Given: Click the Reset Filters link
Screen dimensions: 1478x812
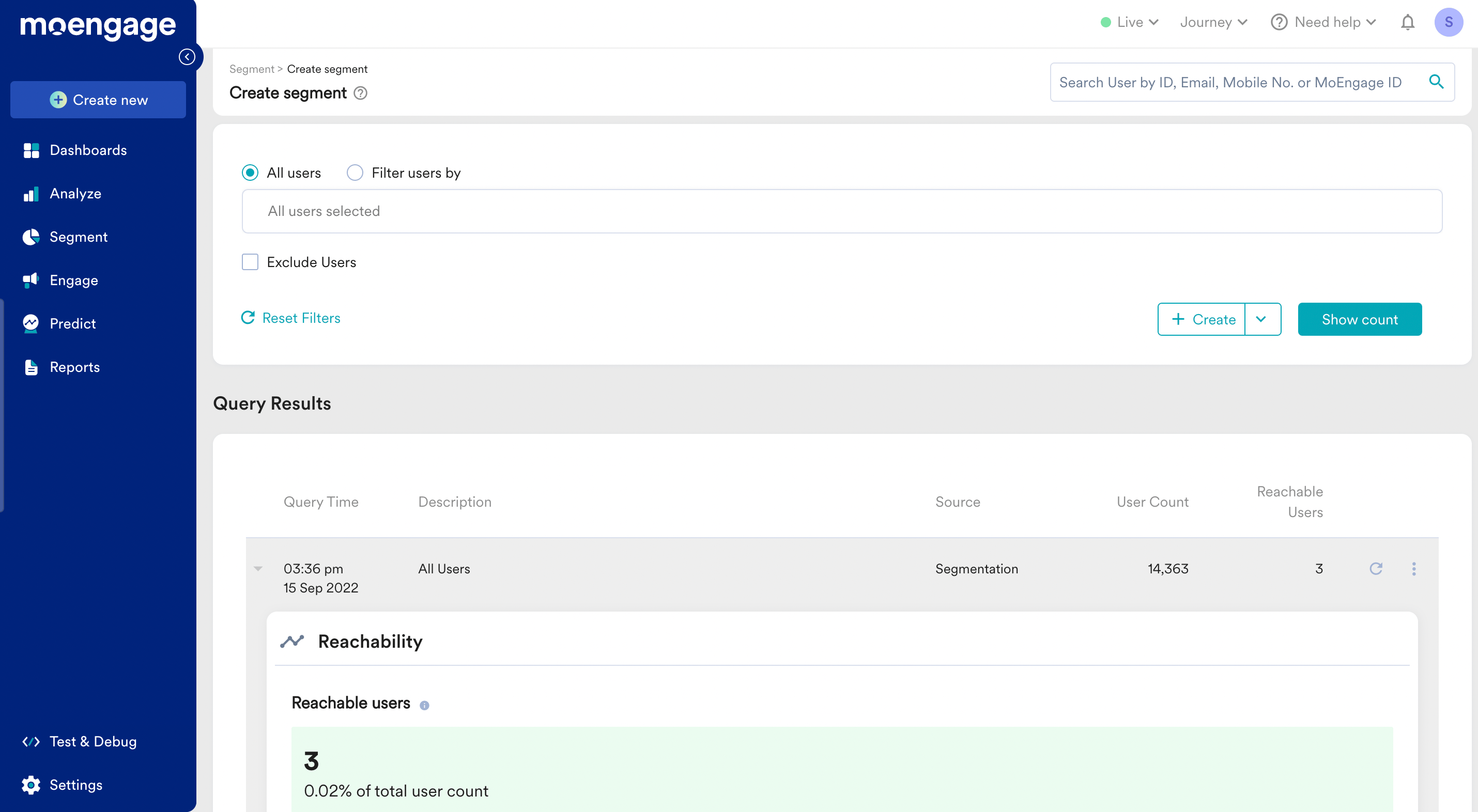Looking at the screenshot, I should pyautogui.click(x=291, y=318).
